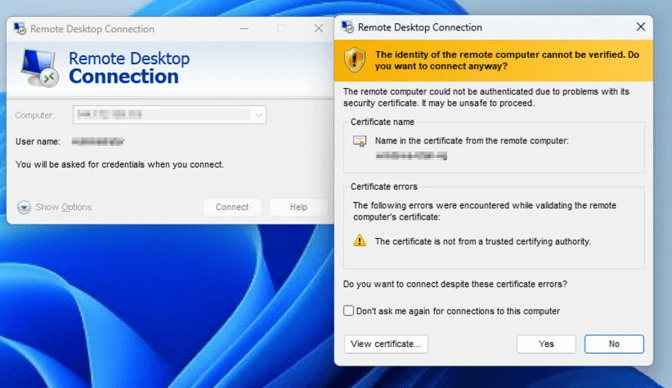
Task: Click the blurred certificate name value
Action: point(411,156)
